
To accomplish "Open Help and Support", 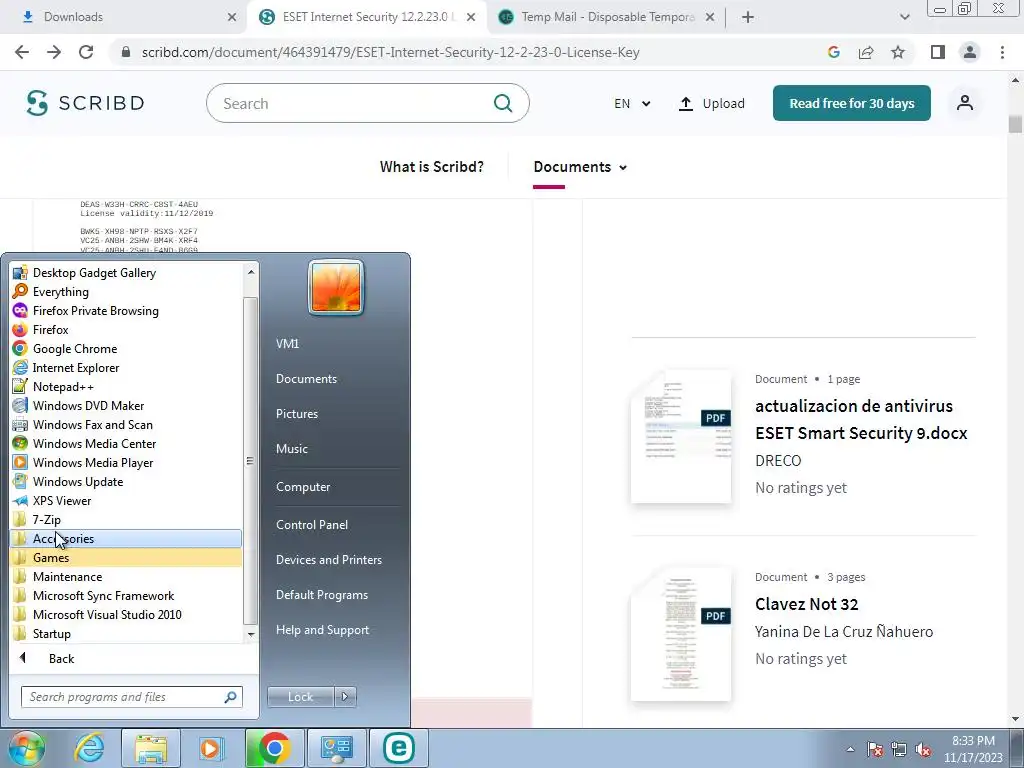I will (x=322, y=630).
